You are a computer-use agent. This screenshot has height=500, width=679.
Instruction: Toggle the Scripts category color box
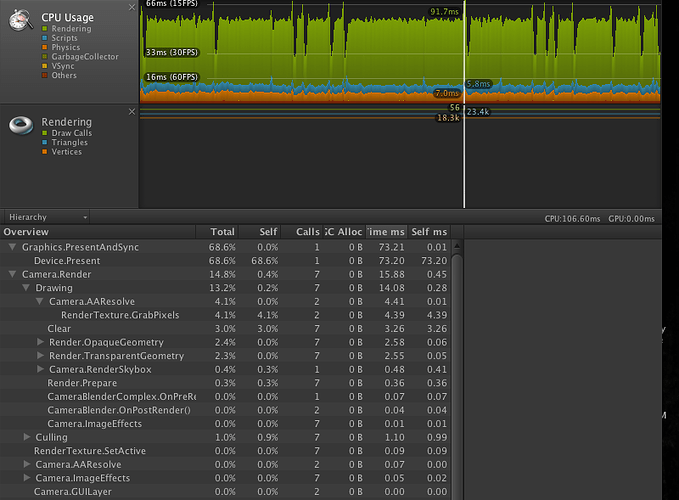(x=43, y=38)
